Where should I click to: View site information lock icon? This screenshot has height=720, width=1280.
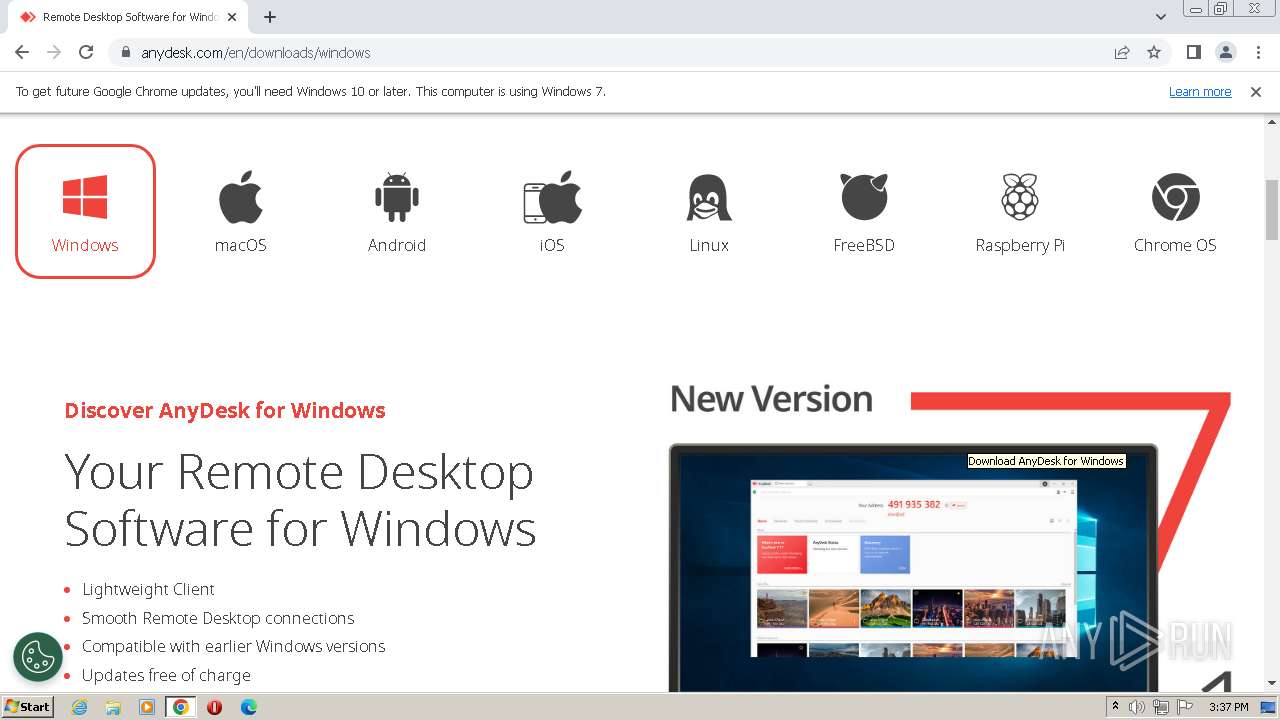click(126, 52)
